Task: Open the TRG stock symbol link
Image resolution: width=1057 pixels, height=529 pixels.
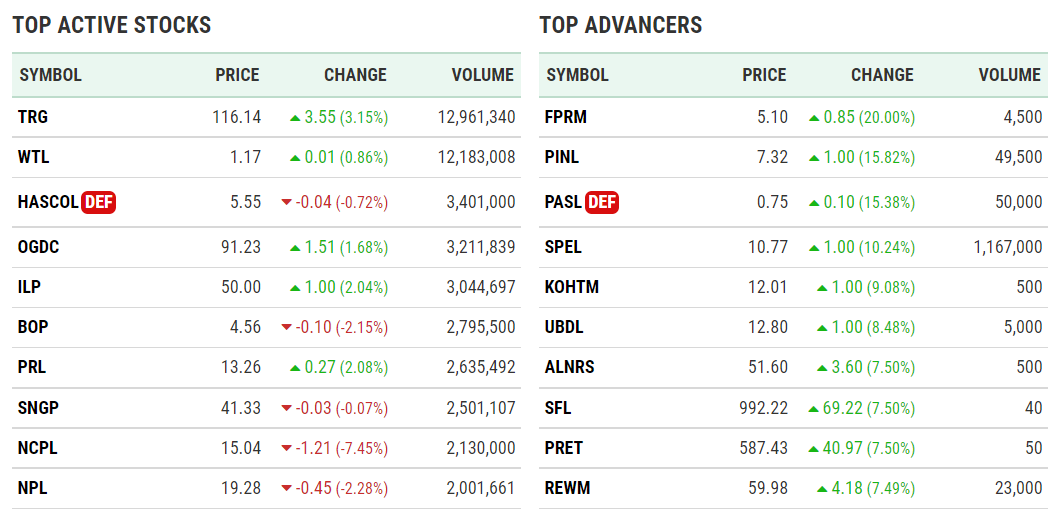Action: [33, 117]
